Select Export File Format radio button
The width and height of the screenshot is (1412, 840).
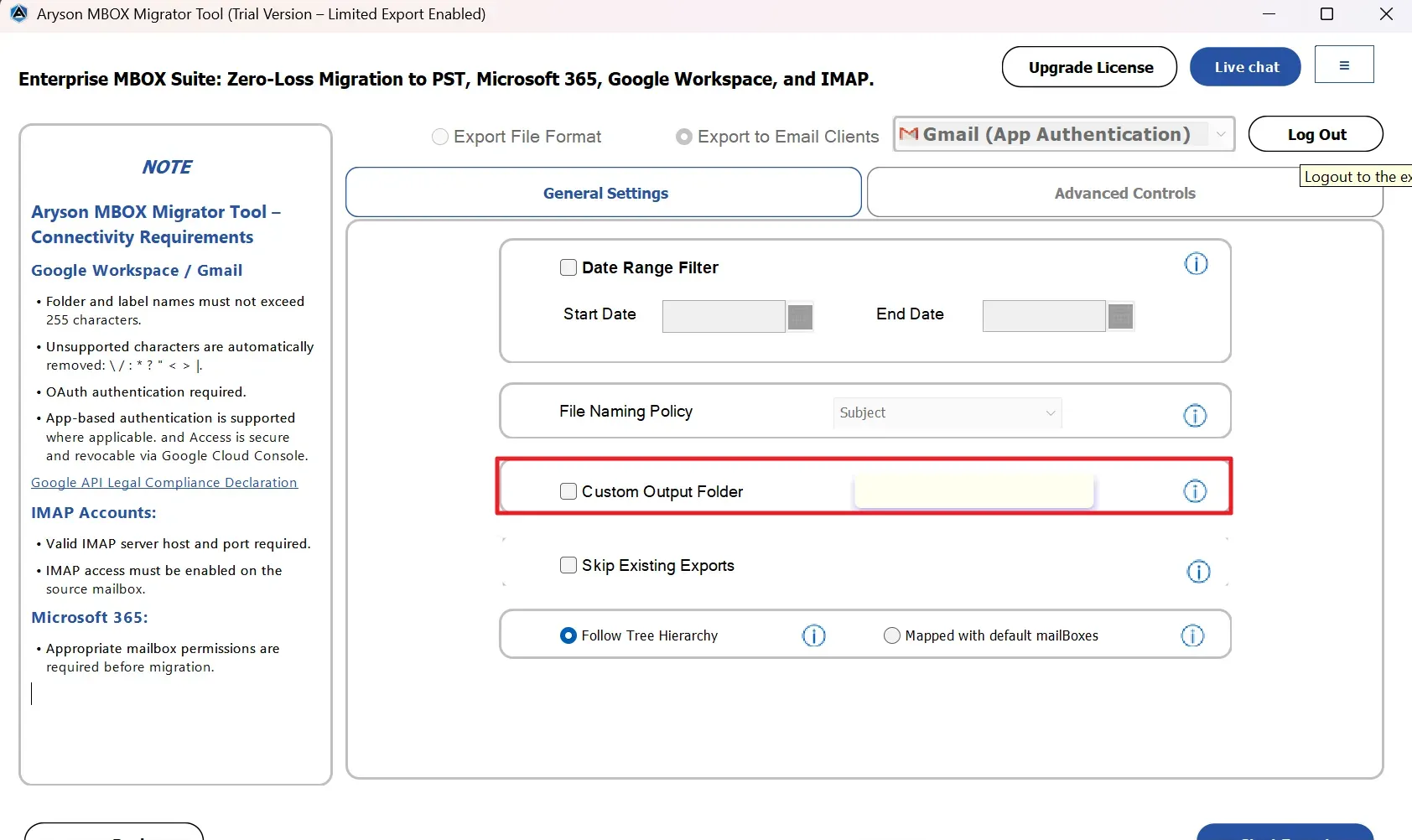pos(440,137)
